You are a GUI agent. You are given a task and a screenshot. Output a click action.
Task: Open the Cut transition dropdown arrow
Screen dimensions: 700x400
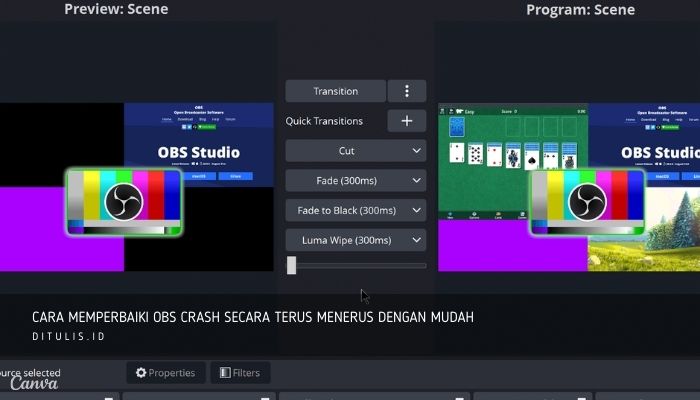[416, 151]
